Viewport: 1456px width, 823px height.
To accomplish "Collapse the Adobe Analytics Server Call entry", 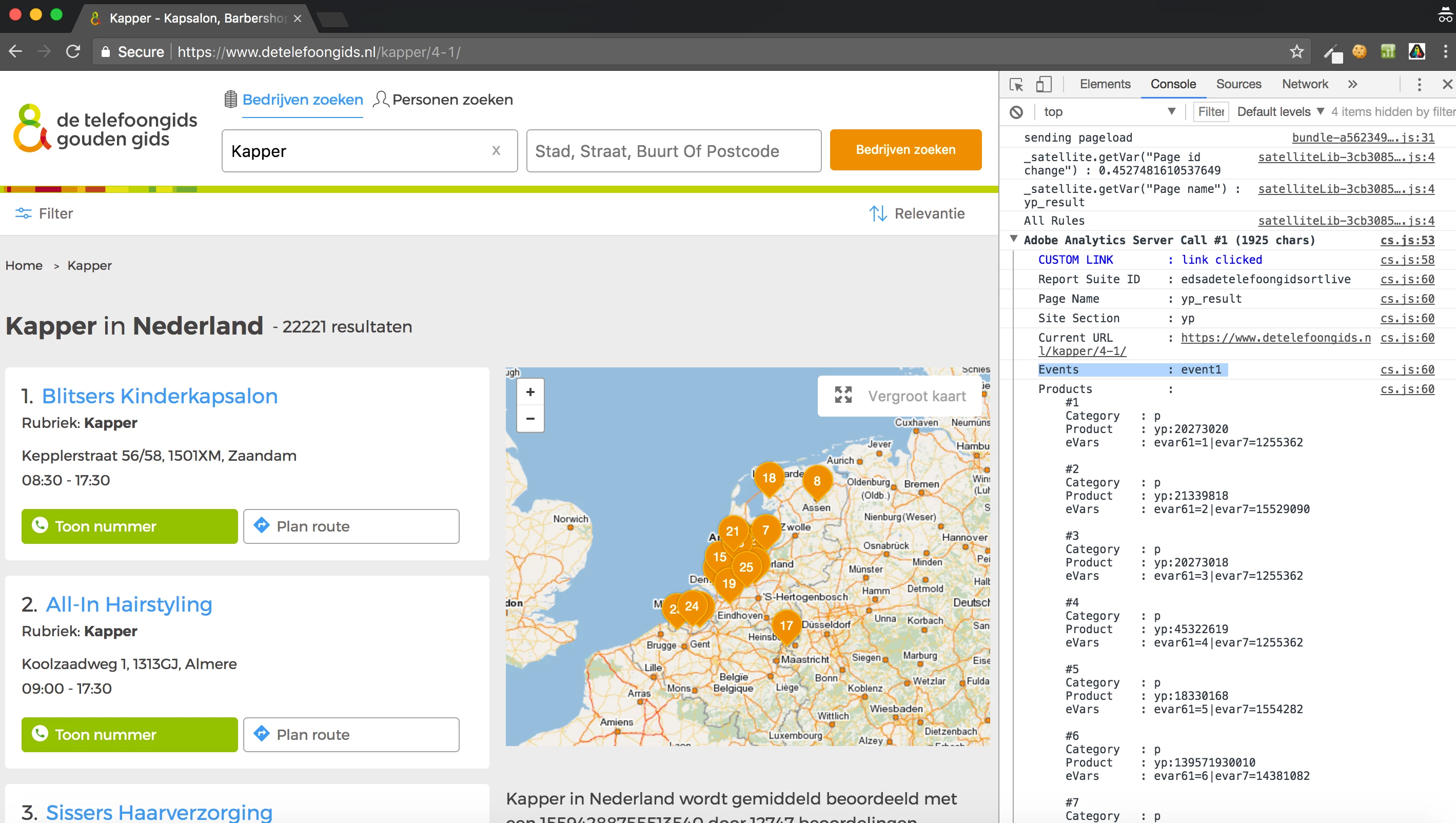I will click(1013, 239).
